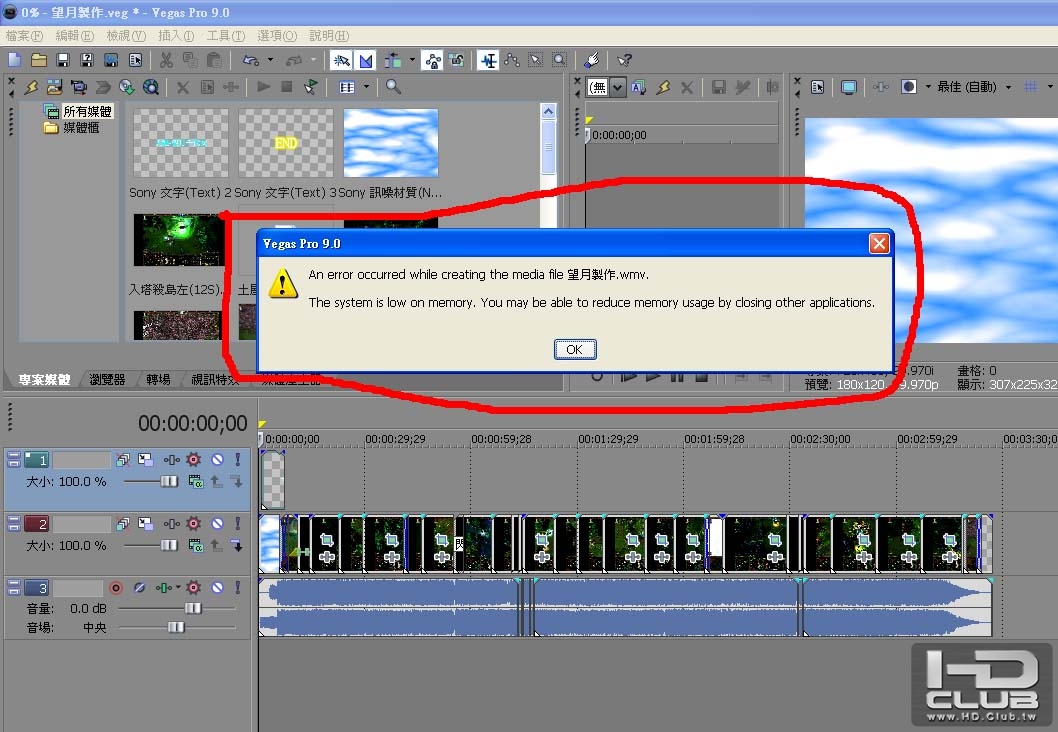1058x732 pixels.
Task: Click the Cut scissors icon
Action: click(x=166, y=60)
